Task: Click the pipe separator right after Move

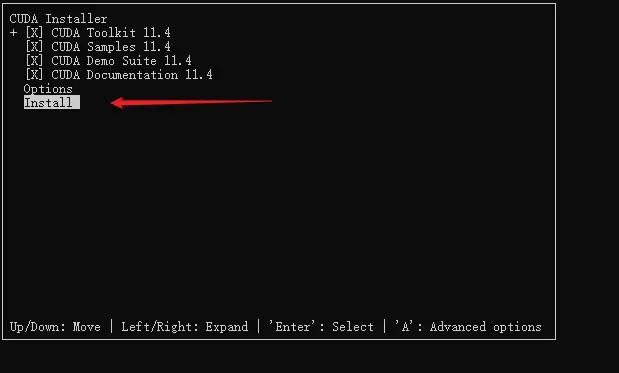Action: click(x=111, y=327)
